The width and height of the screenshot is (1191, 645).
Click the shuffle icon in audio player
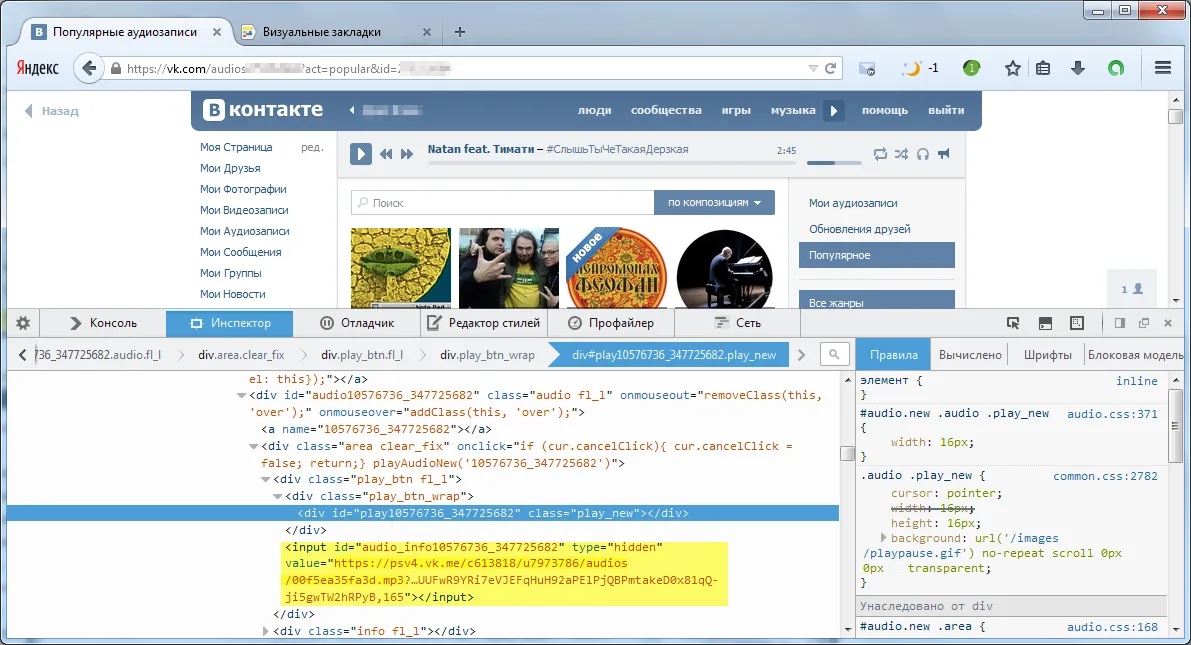(x=901, y=154)
